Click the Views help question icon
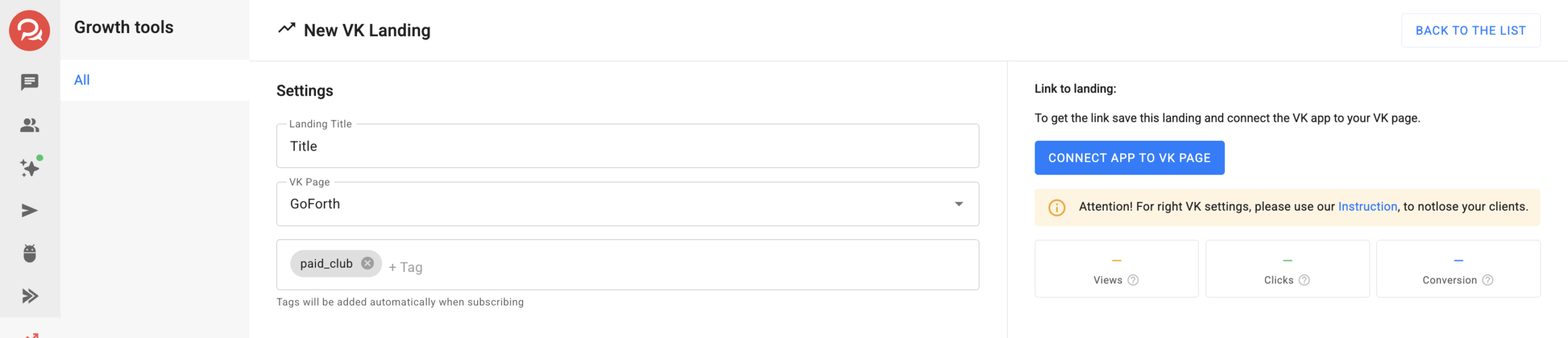 coord(1133,280)
